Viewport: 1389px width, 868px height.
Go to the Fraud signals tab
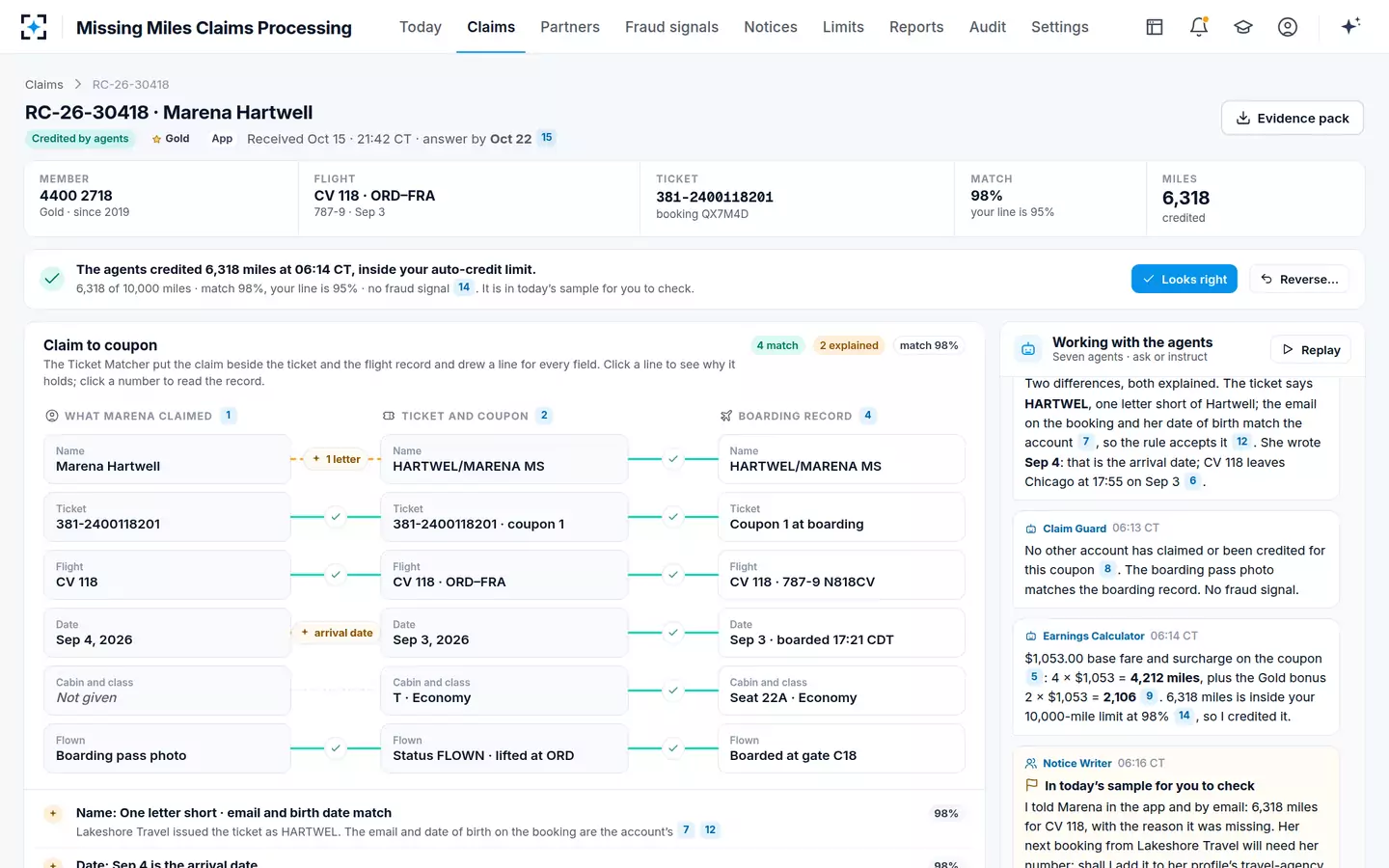point(671,27)
